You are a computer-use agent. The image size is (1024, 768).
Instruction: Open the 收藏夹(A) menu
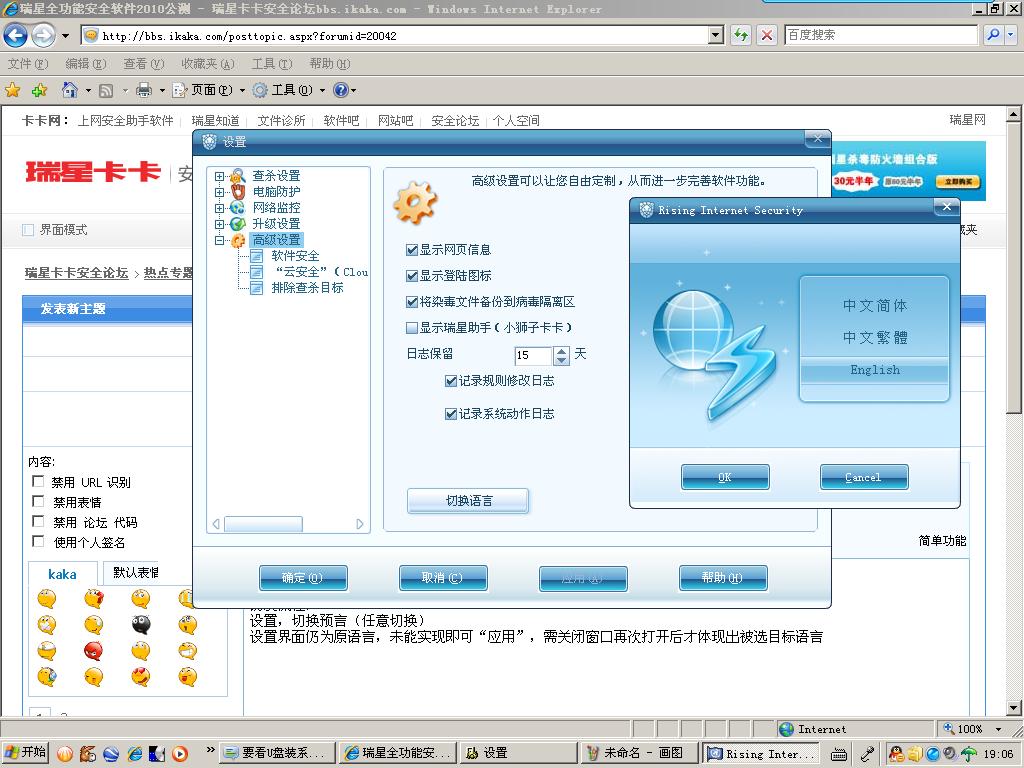pyautogui.click(x=208, y=64)
